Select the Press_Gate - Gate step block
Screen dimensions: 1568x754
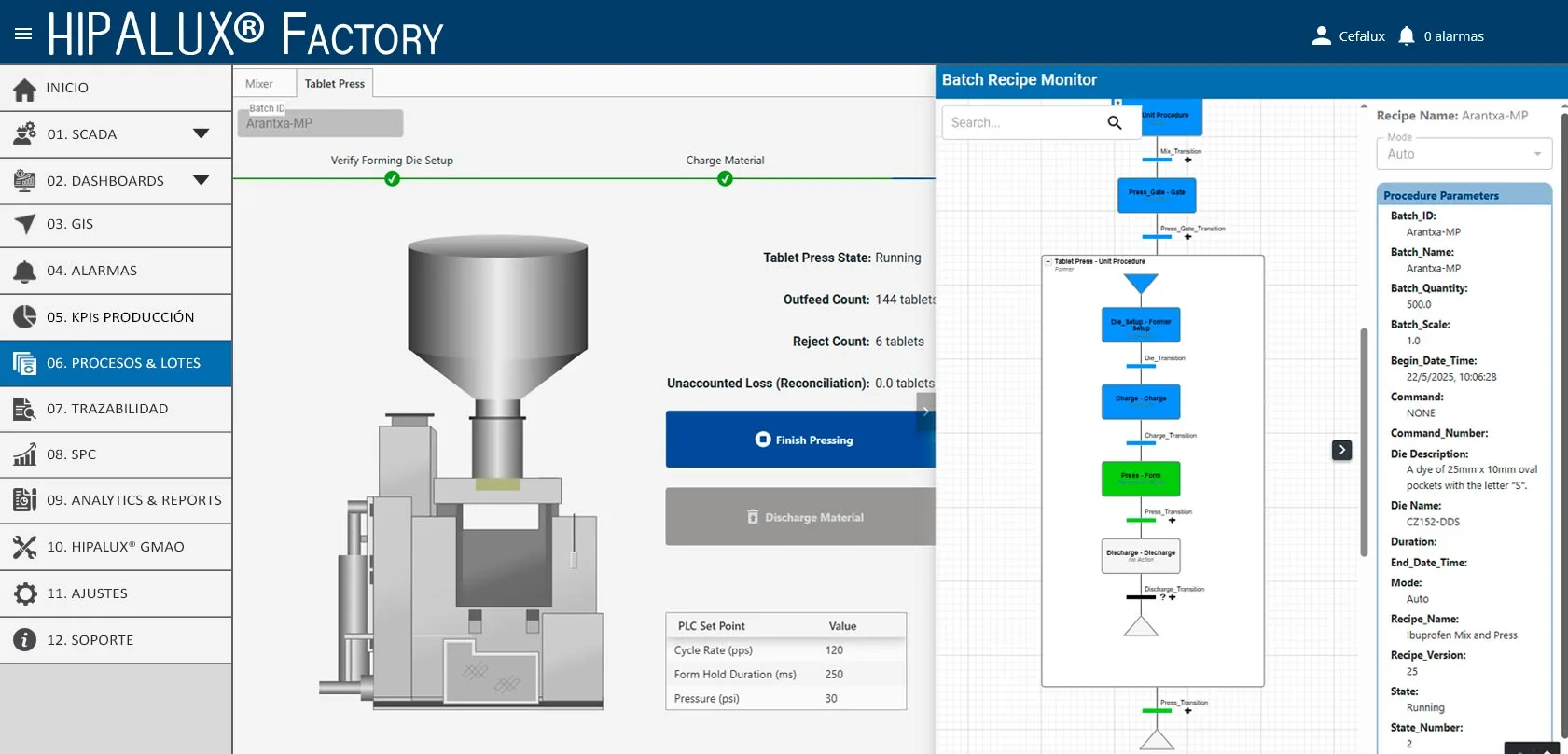tap(1157, 195)
